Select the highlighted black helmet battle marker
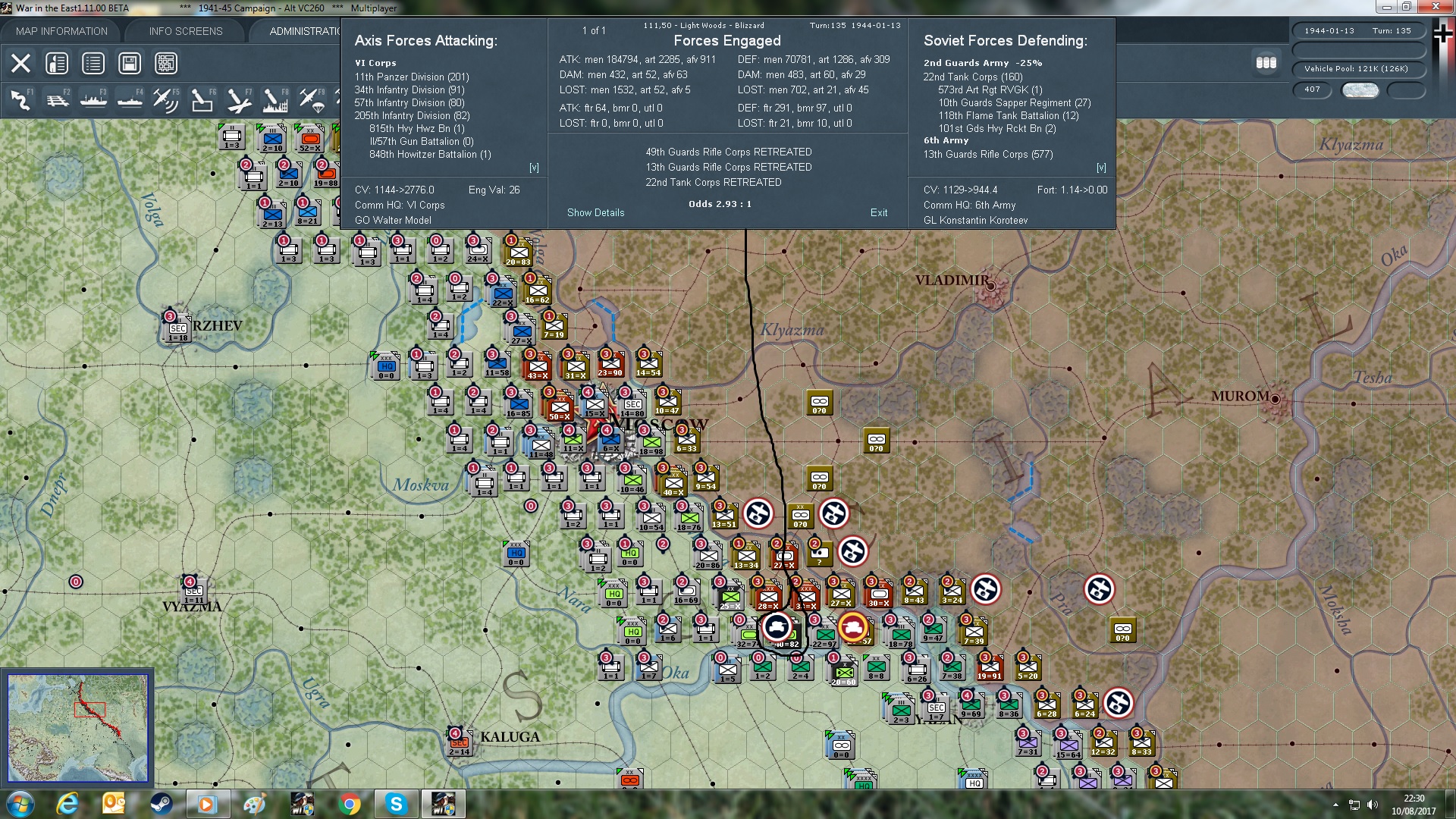The width and height of the screenshot is (1456, 819). [x=777, y=627]
